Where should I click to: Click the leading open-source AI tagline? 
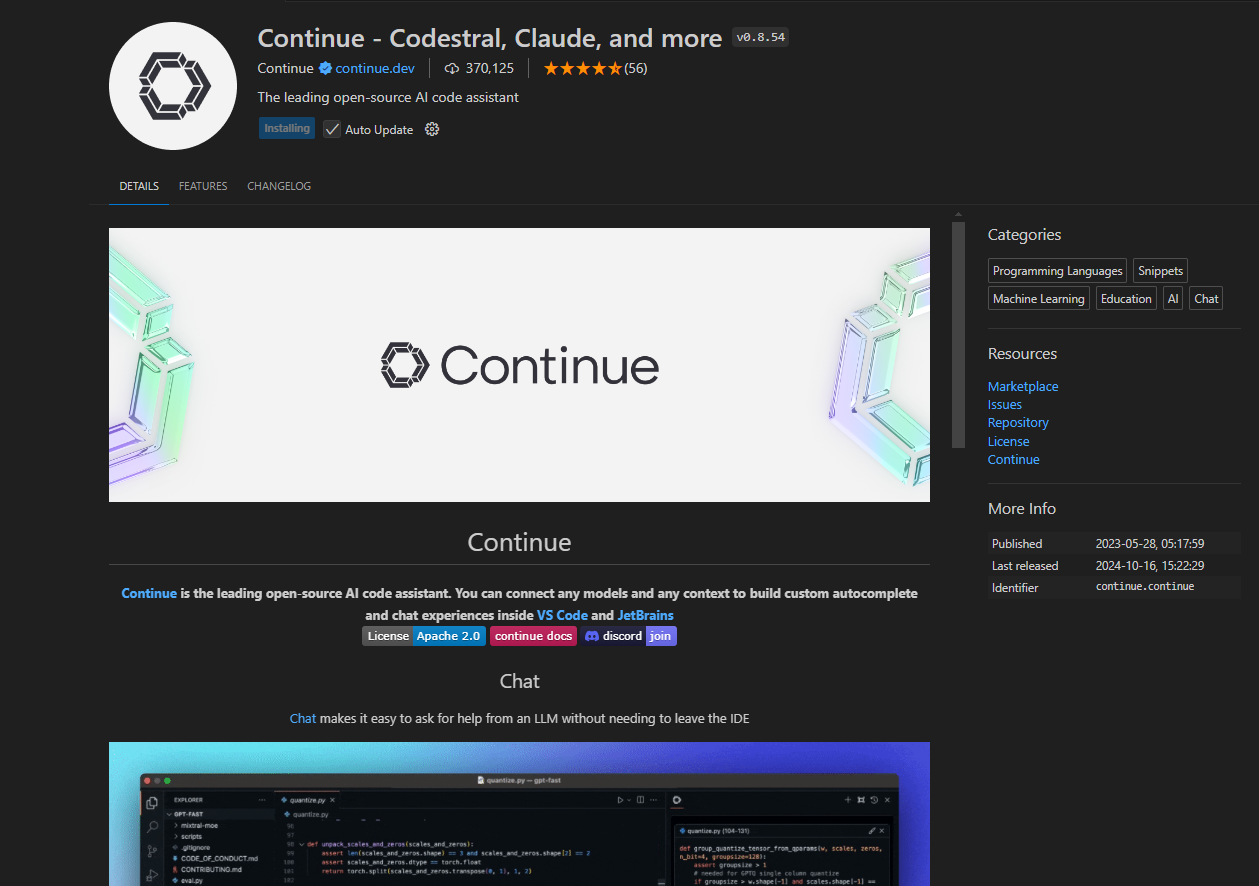(388, 98)
